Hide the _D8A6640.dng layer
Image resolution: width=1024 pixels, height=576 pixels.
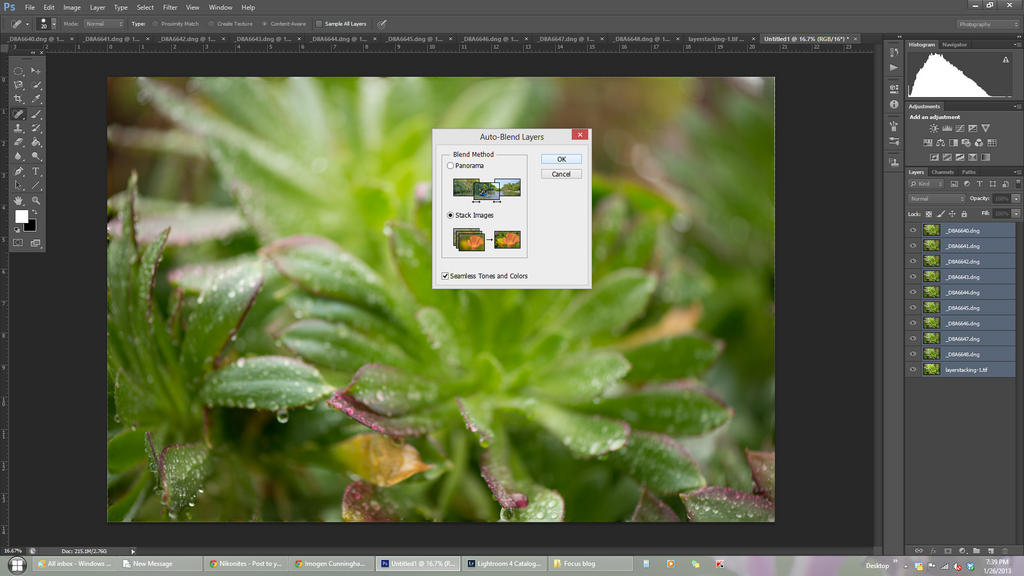tap(913, 231)
